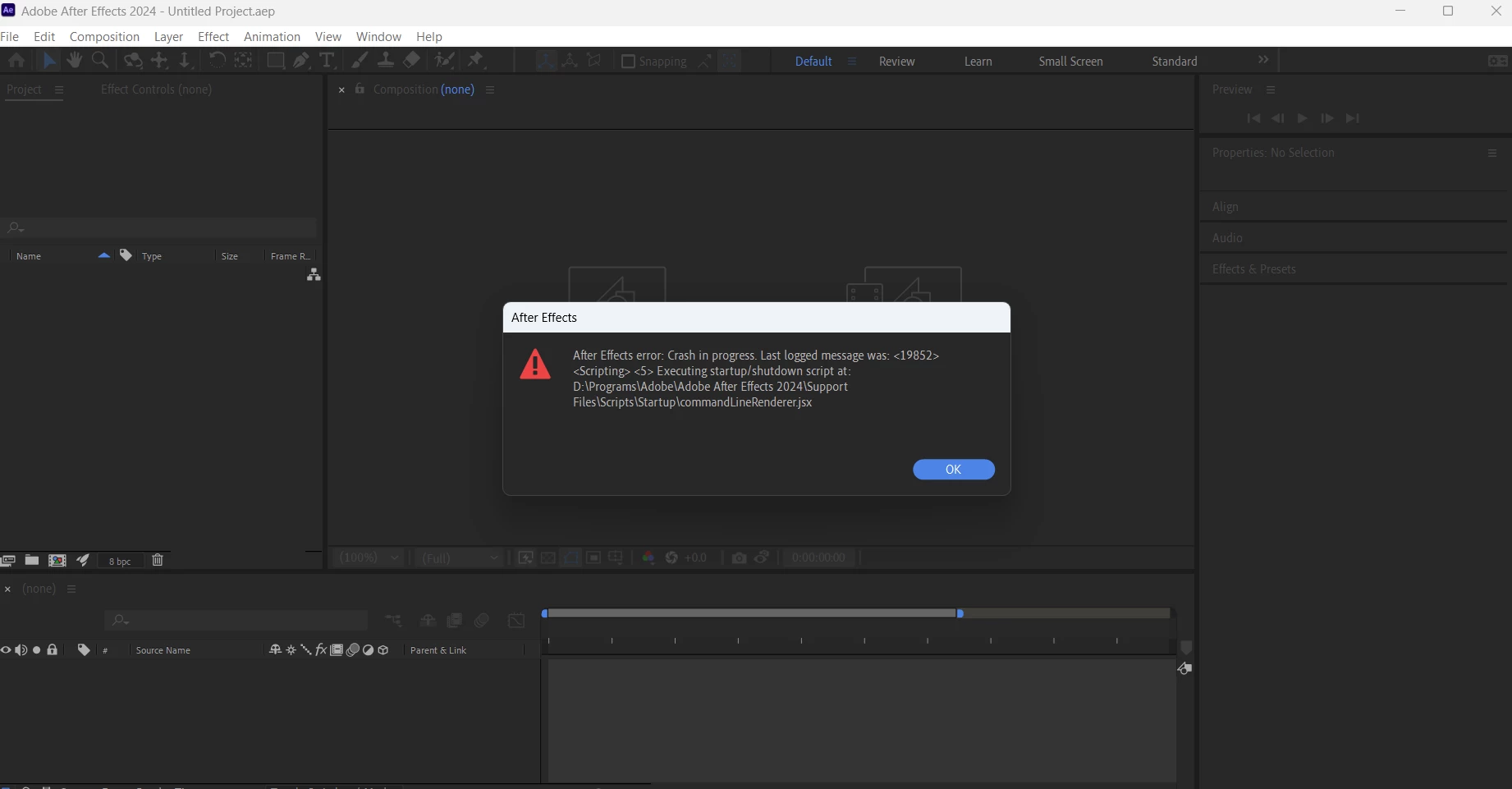Open the Composition panel menu

click(x=490, y=90)
